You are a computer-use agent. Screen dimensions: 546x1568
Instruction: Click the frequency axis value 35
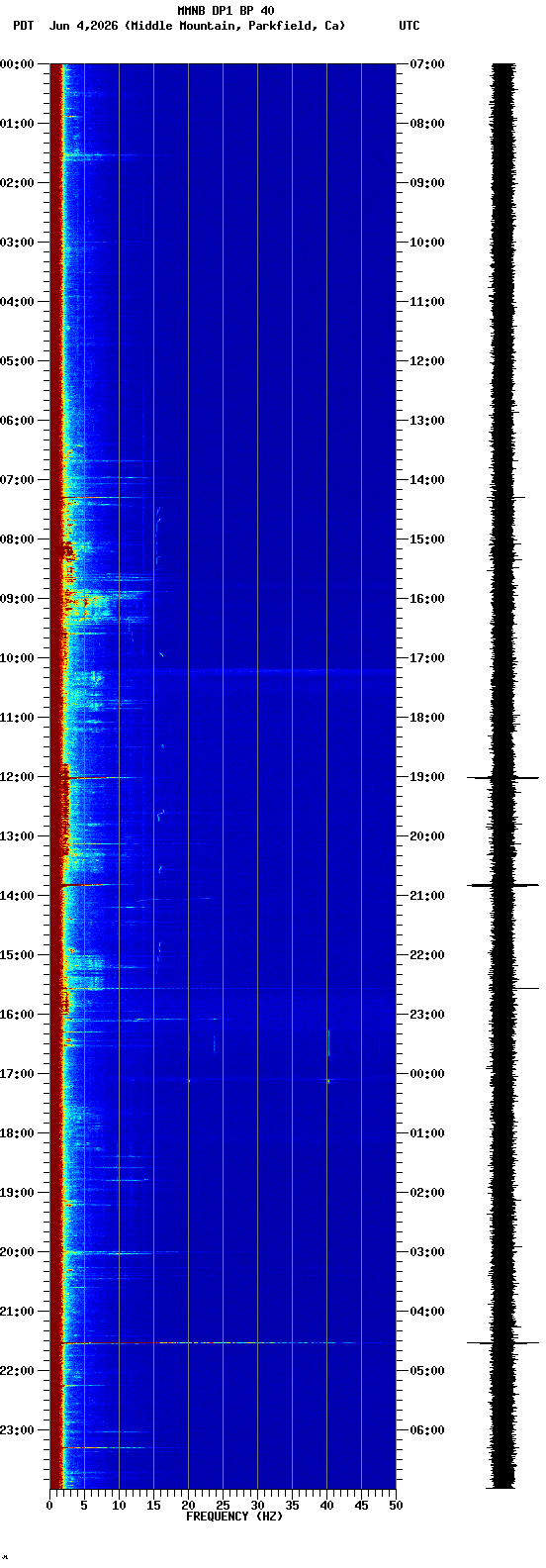click(292, 1506)
